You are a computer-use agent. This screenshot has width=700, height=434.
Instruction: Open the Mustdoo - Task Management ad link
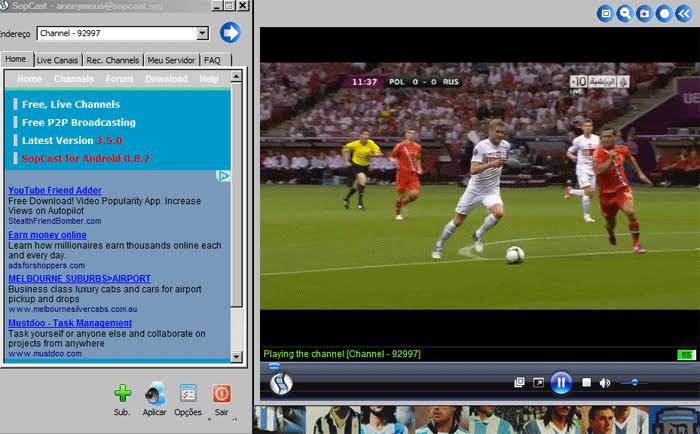click(70, 323)
